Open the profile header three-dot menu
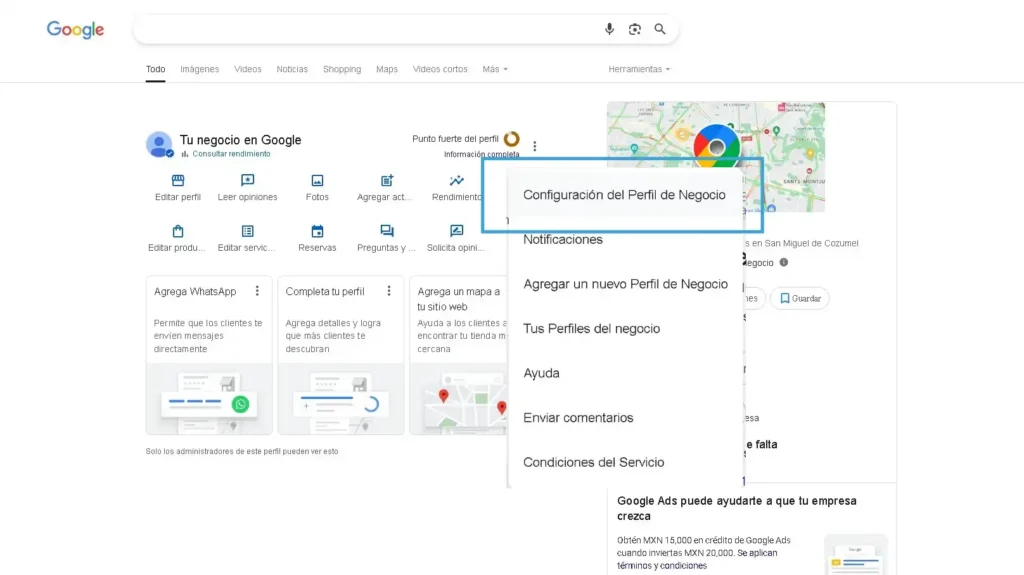This screenshot has height=575, width=1024. click(535, 146)
